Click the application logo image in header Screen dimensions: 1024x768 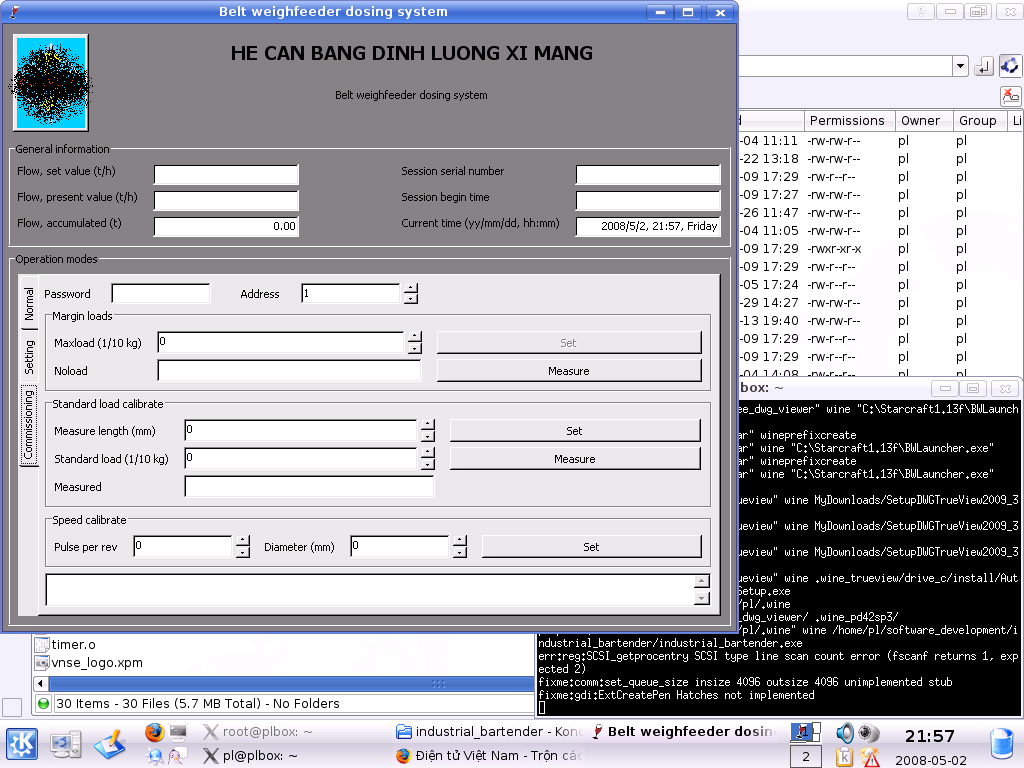(50, 84)
